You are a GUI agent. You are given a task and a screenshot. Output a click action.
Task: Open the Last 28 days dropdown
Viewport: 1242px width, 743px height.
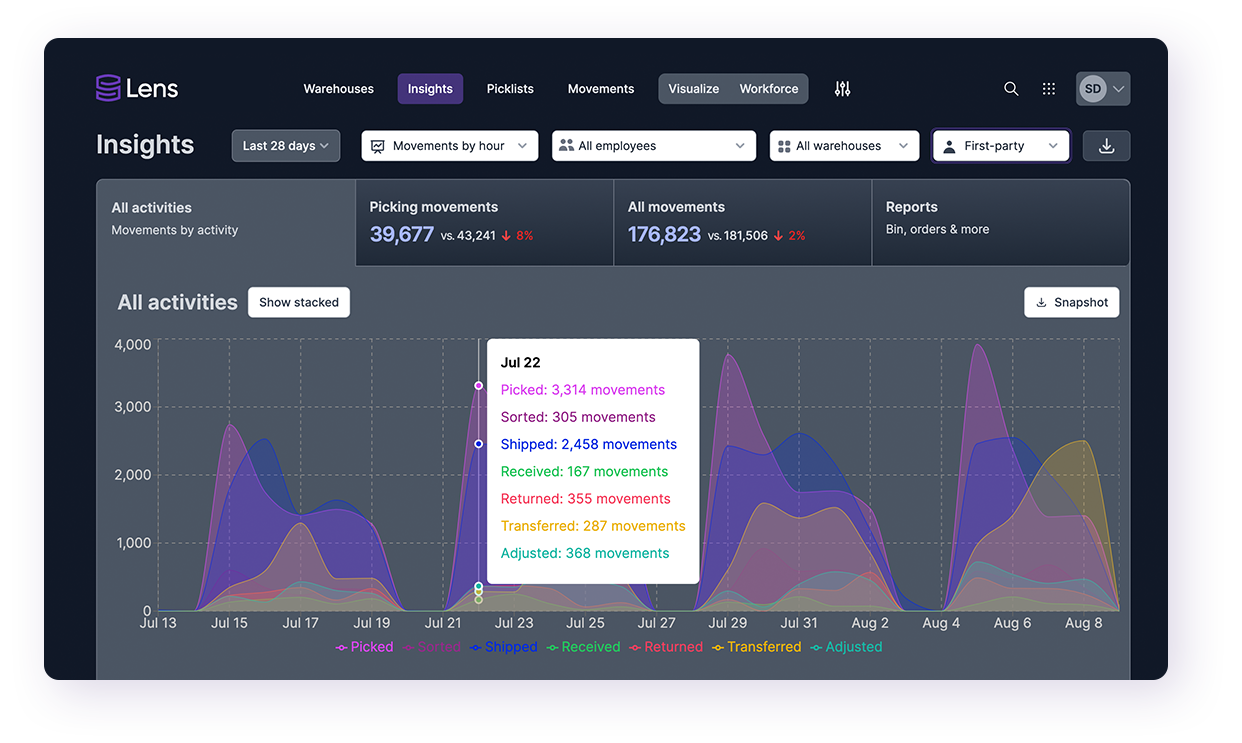(285, 145)
